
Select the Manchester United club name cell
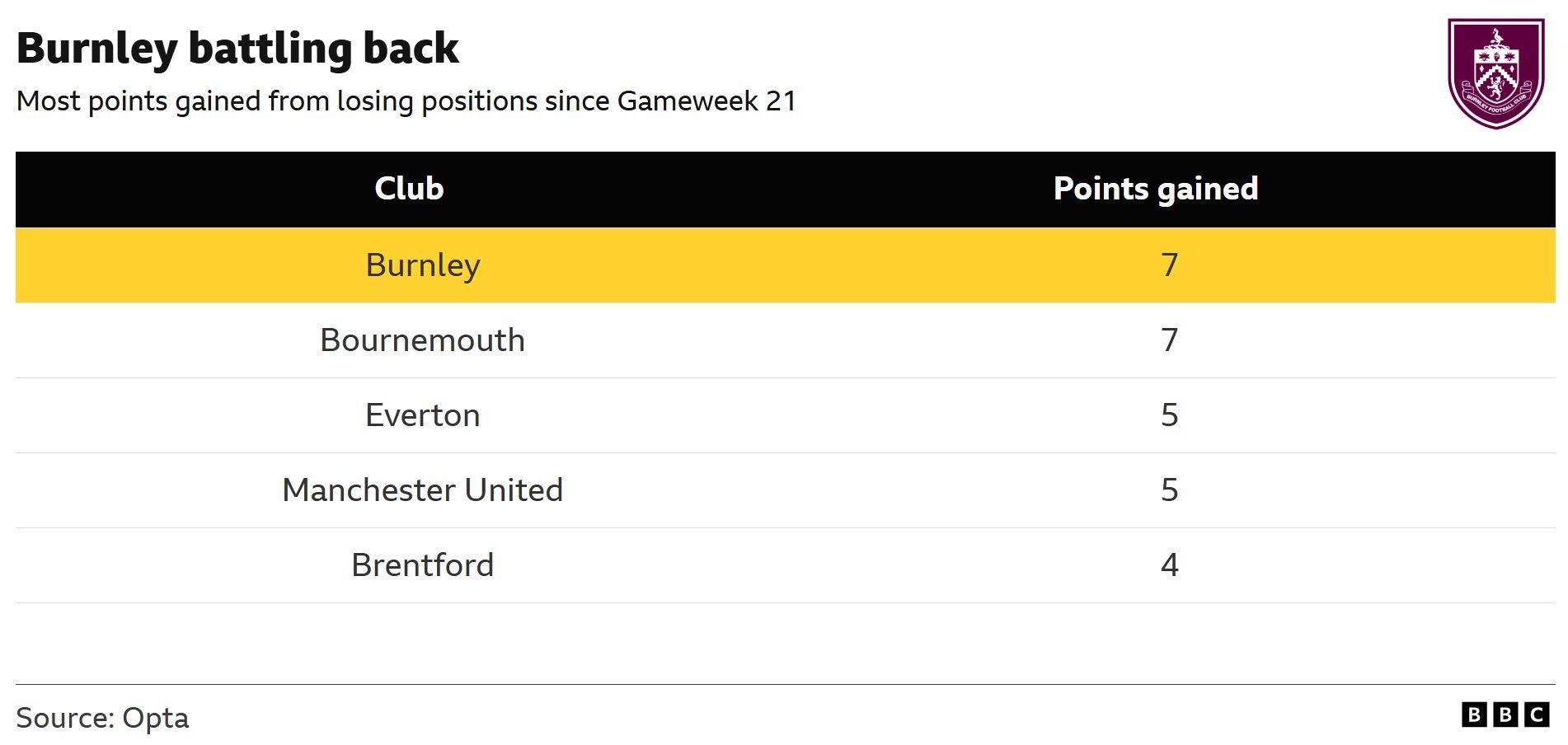[x=423, y=490]
